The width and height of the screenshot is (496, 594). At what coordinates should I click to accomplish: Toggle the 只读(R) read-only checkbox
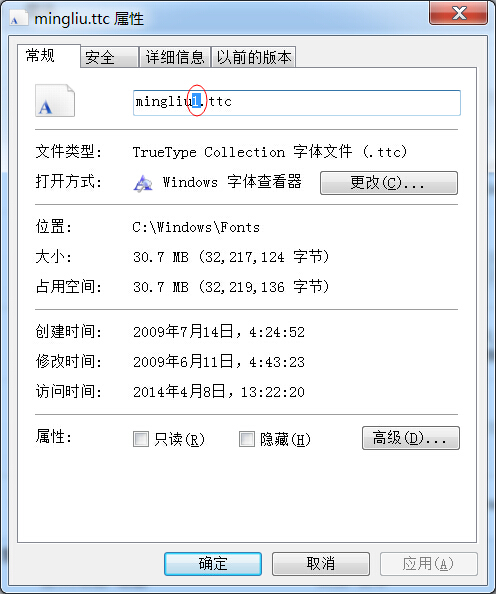(141, 439)
